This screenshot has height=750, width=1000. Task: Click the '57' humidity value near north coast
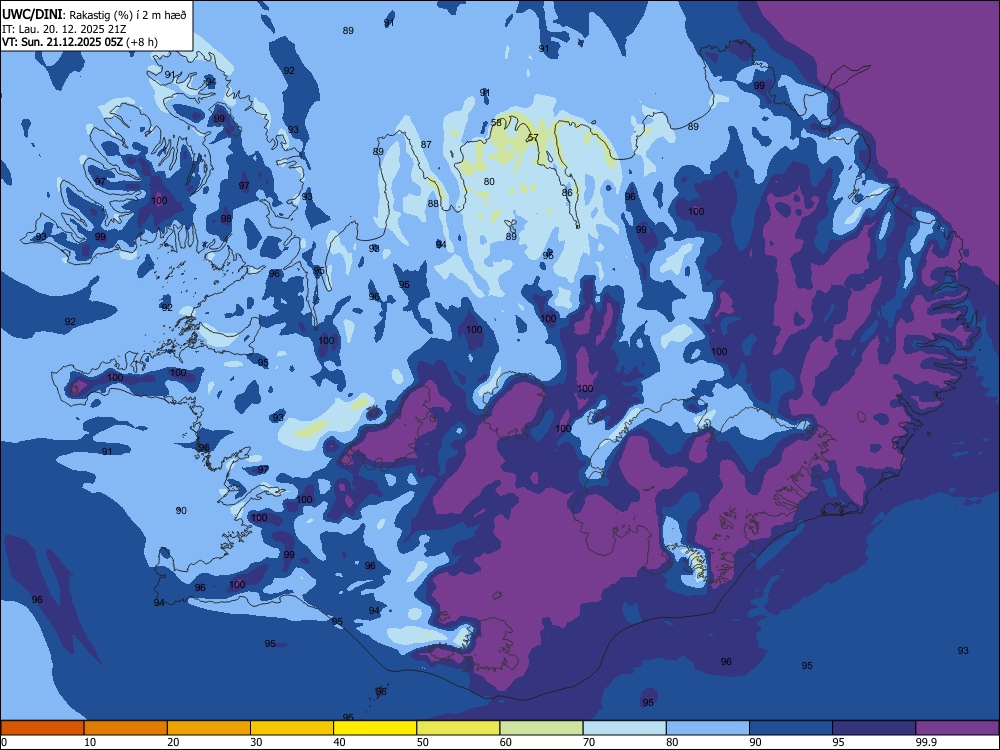533,137
